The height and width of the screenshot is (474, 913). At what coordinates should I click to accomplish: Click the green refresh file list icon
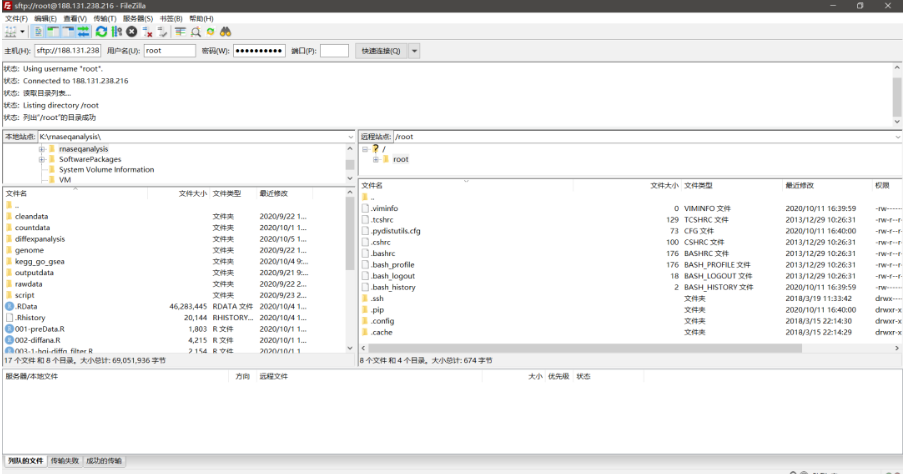101,32
